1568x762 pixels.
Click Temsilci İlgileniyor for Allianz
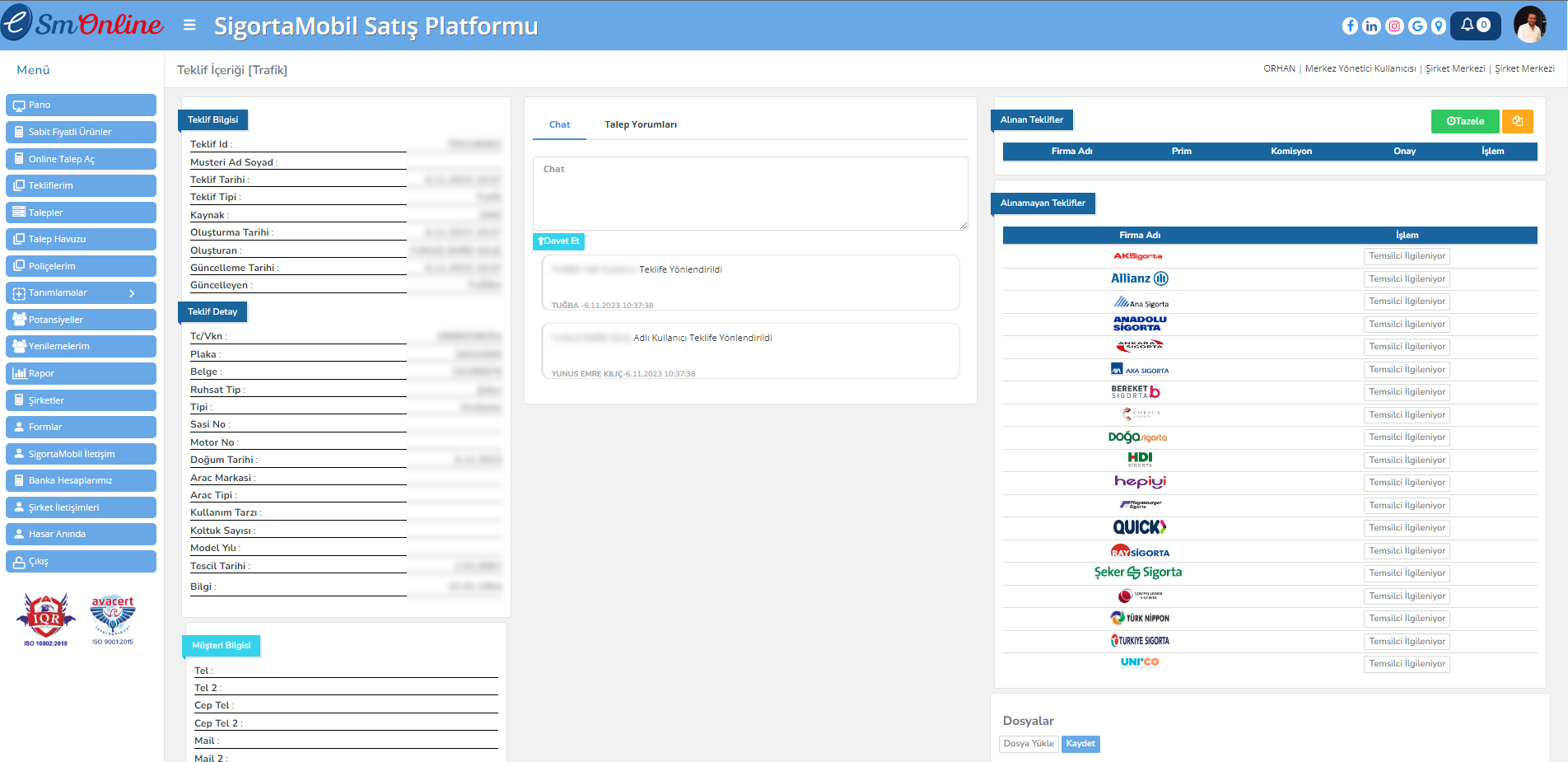tap(1407, 279)
